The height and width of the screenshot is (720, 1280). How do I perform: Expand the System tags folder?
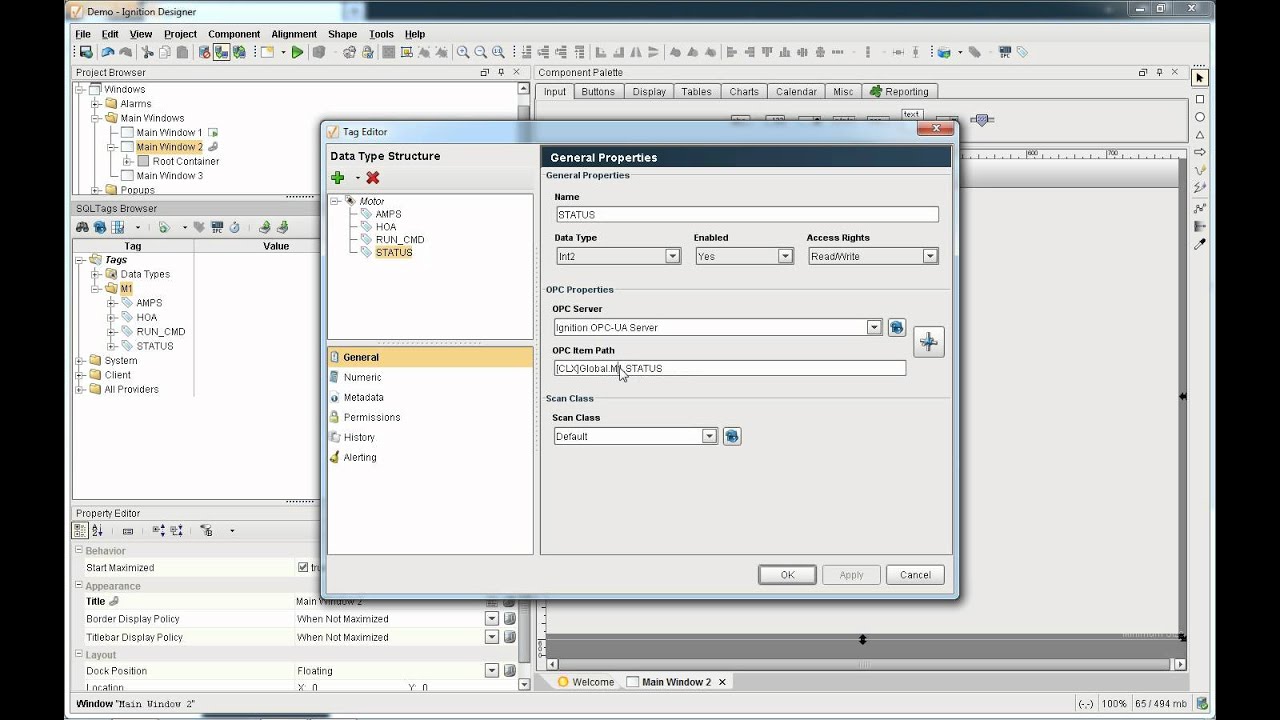(x=80, y=360)
